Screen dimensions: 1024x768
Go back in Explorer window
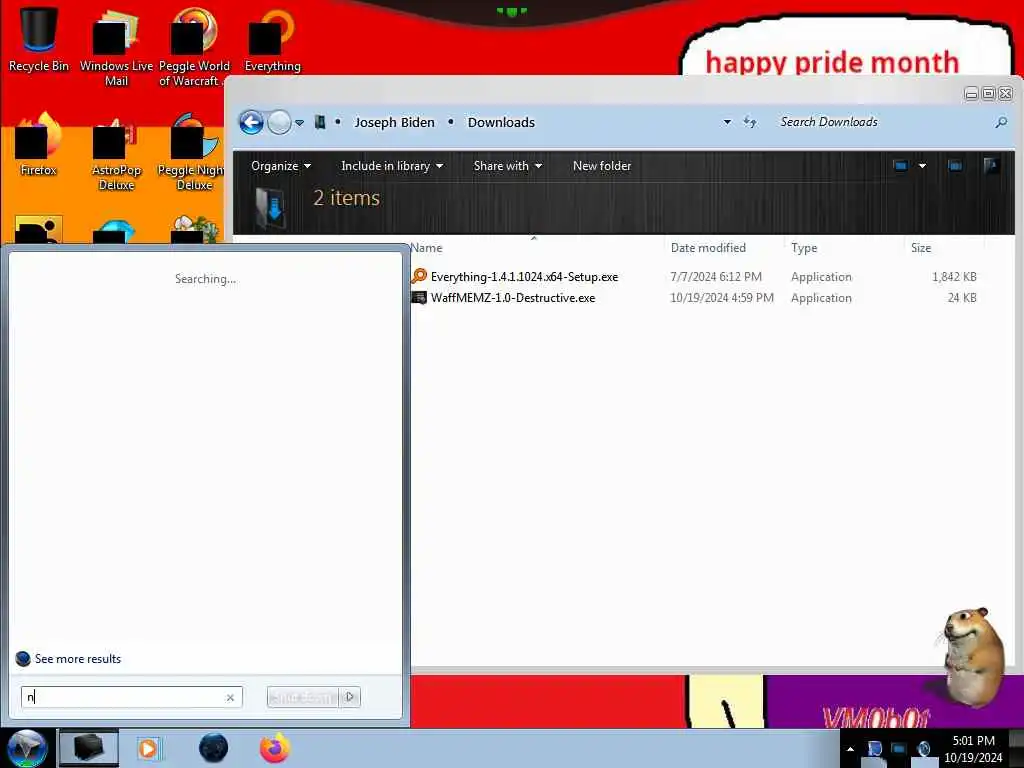click(x=251, y=122)
